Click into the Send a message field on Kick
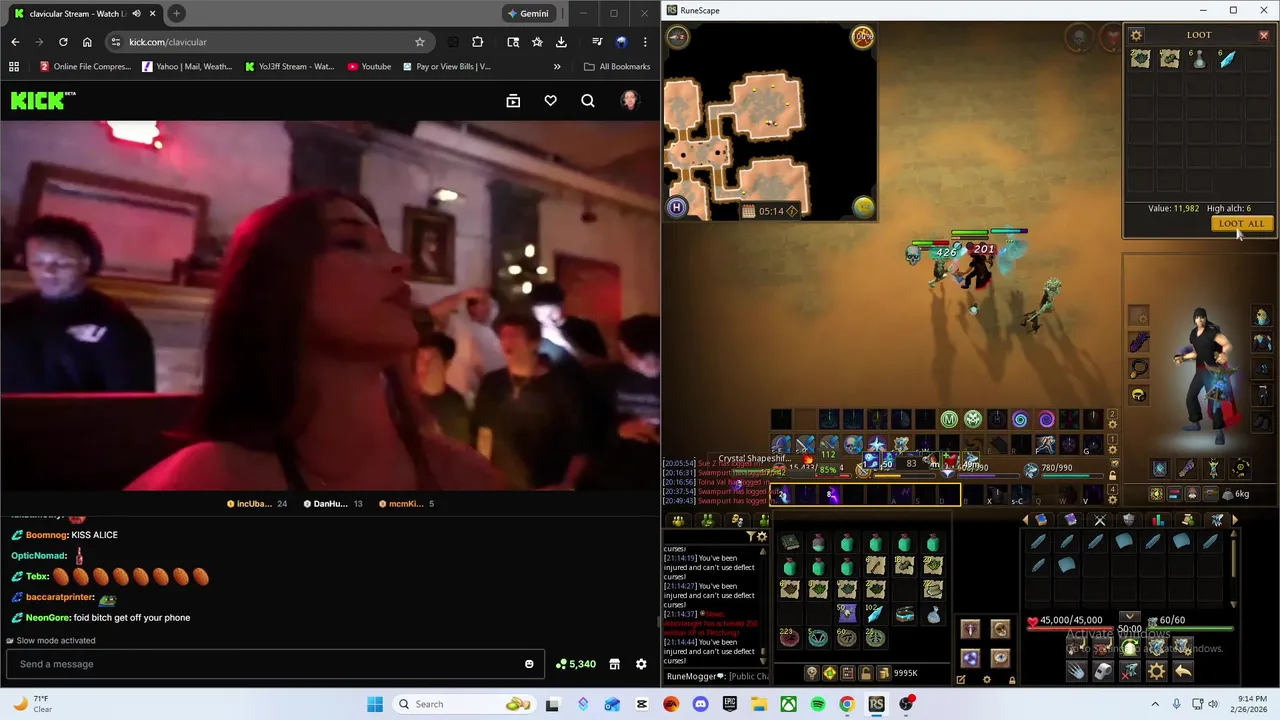1280x720 pixels. [275, 664]
